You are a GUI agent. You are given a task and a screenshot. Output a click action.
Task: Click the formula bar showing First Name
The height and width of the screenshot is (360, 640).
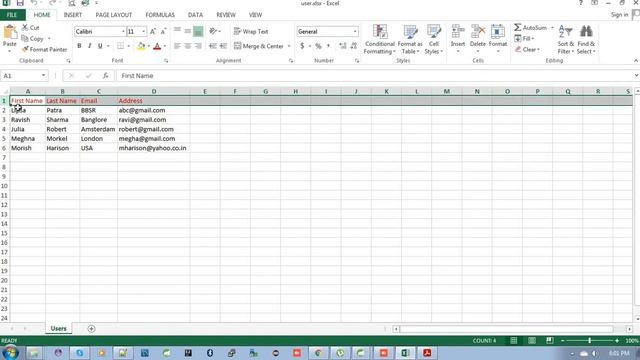373,76
